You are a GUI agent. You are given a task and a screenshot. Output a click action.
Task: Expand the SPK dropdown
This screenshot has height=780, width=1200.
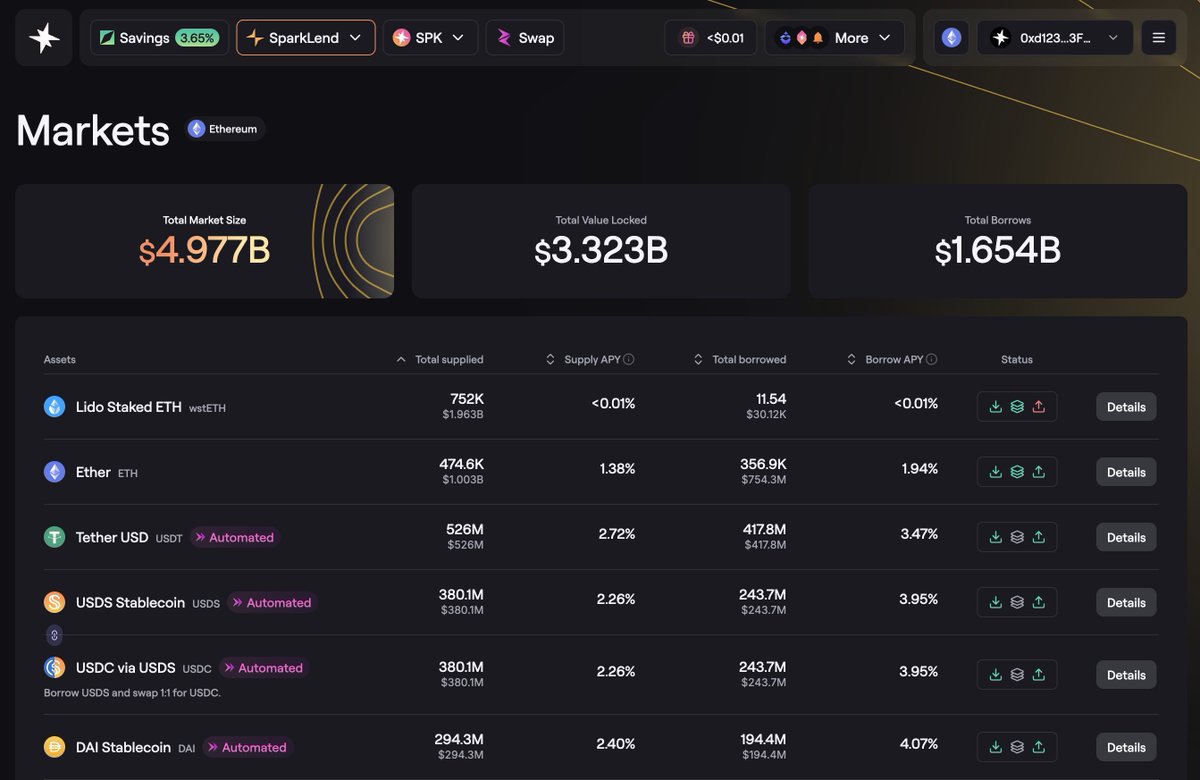431,38
